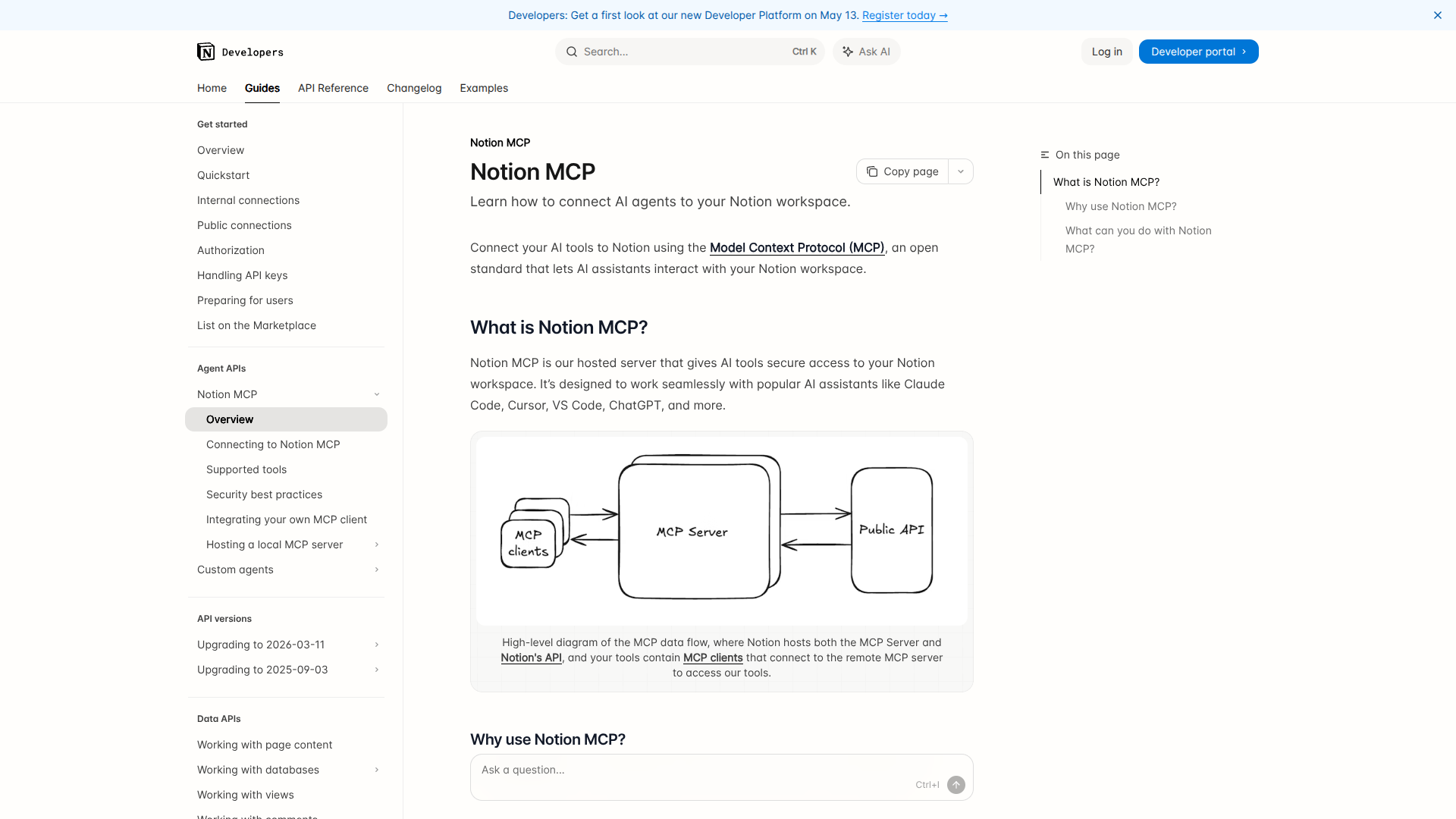This screenshot has height=819, width=1456.
Task: Collapse the Notion MCP sidebar section
Action: click(377, 394)
